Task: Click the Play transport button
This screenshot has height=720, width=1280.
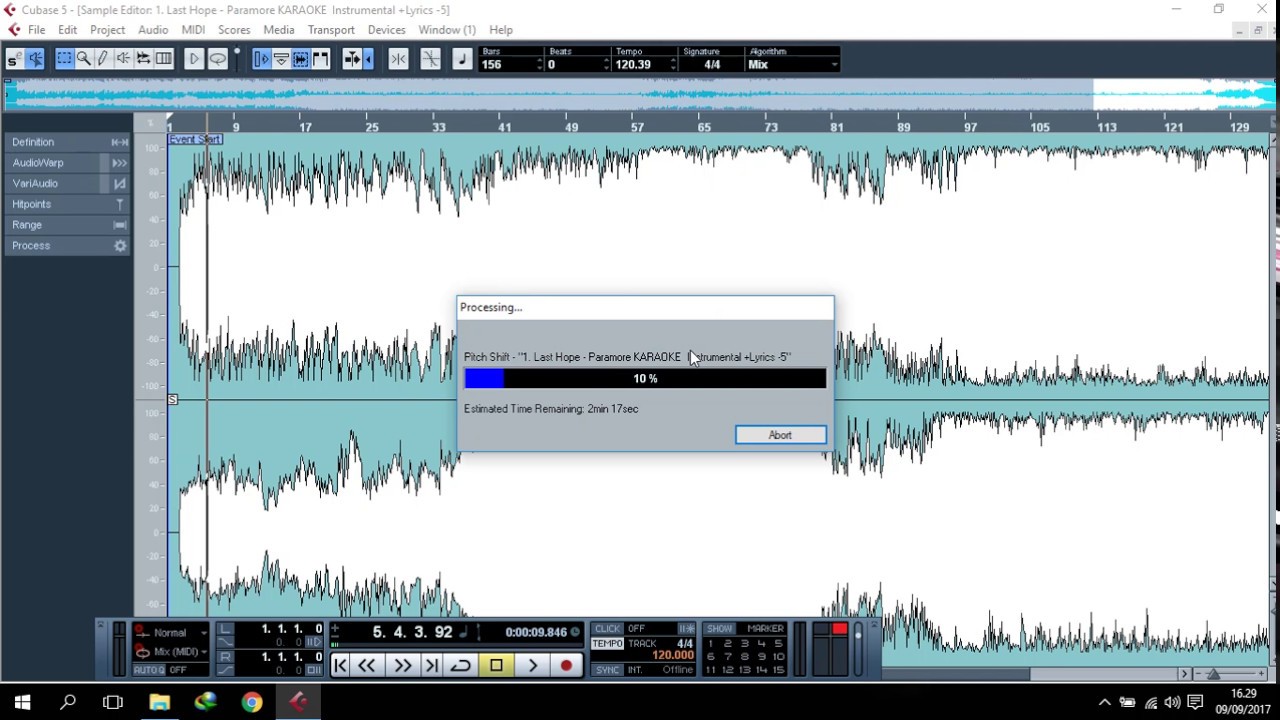Action: click(x=533, y=665)
